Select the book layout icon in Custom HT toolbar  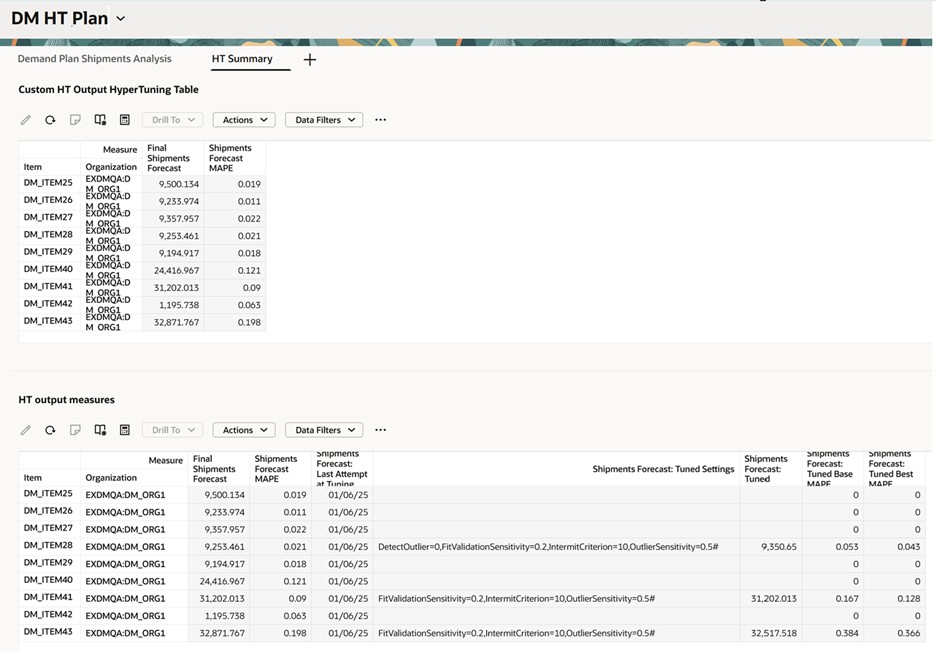100,119
